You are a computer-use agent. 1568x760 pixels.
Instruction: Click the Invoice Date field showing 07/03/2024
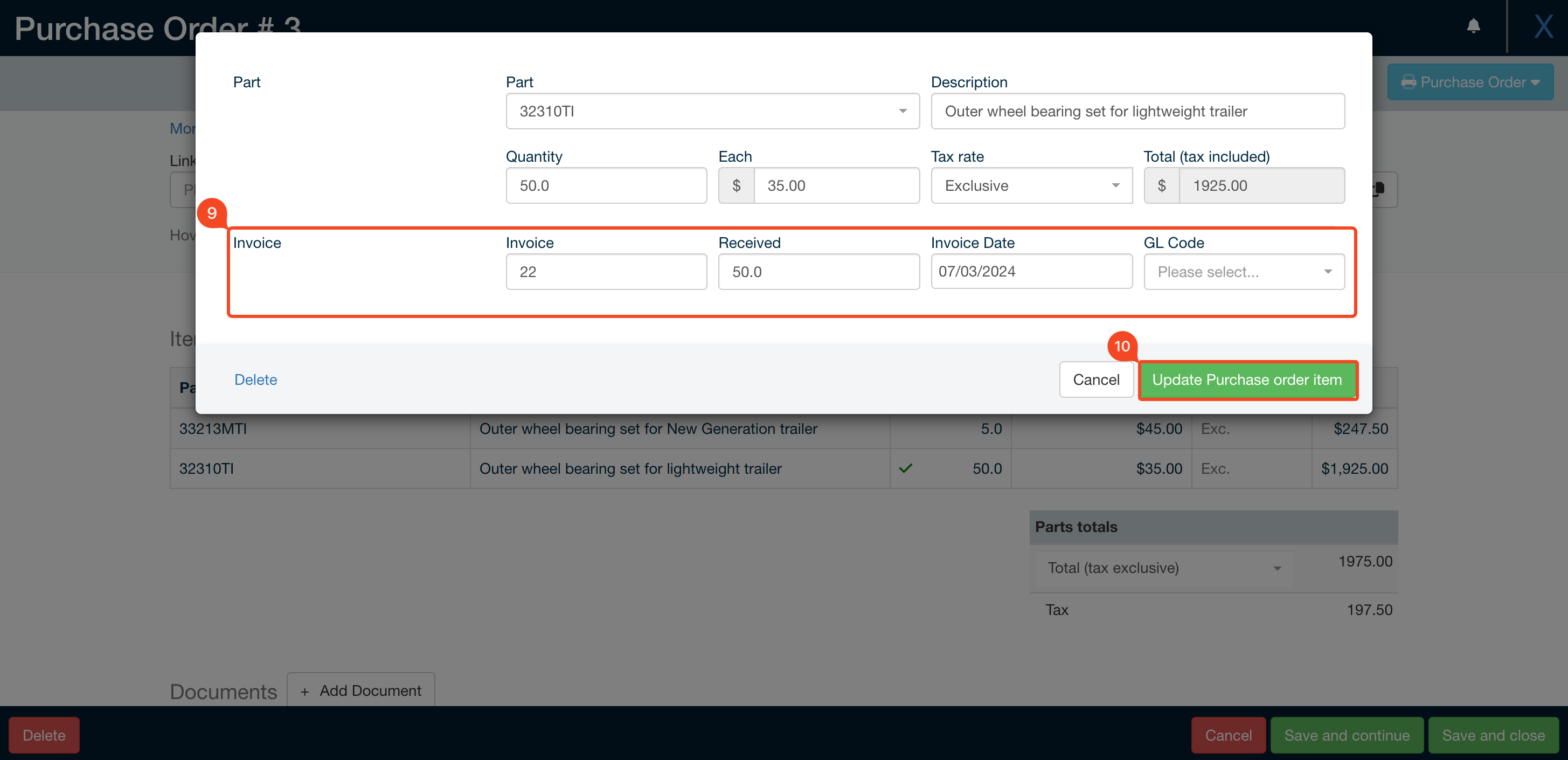coord(1031,272)
